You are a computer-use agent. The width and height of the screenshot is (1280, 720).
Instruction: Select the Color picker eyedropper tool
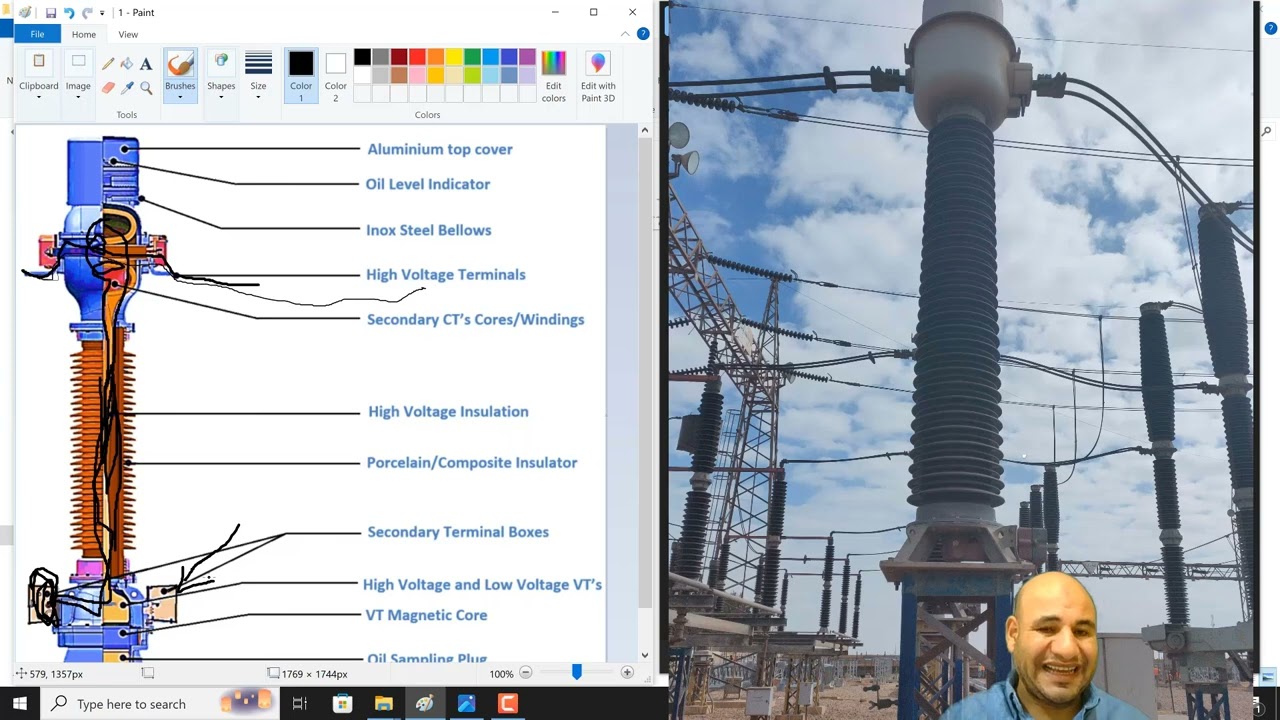click(127, 88)
